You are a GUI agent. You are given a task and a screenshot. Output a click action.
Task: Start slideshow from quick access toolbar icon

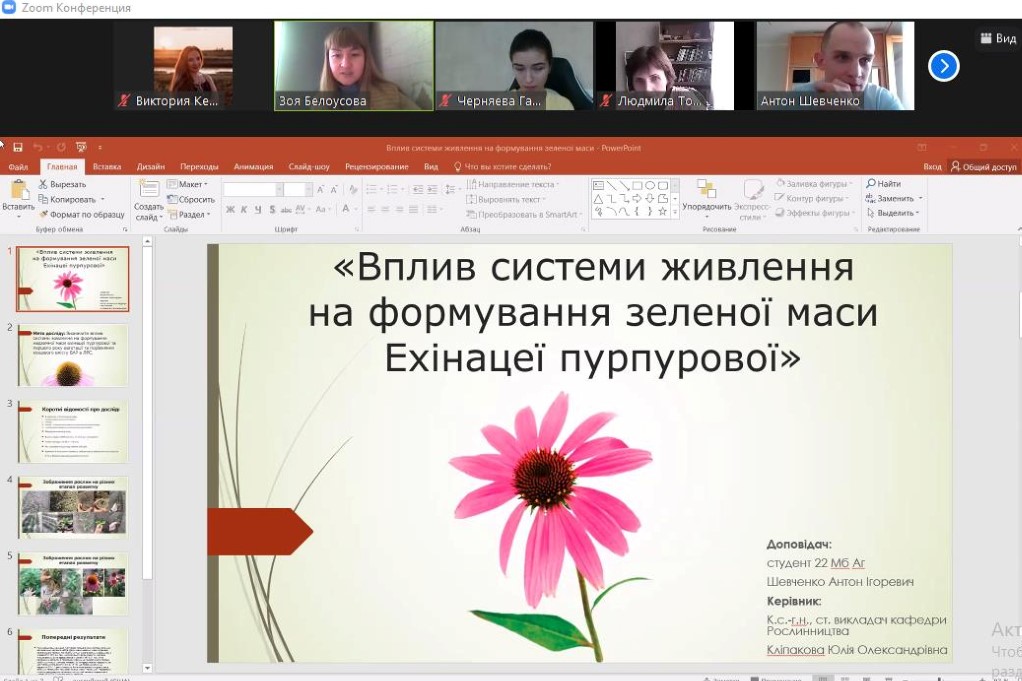pos(81,147)
